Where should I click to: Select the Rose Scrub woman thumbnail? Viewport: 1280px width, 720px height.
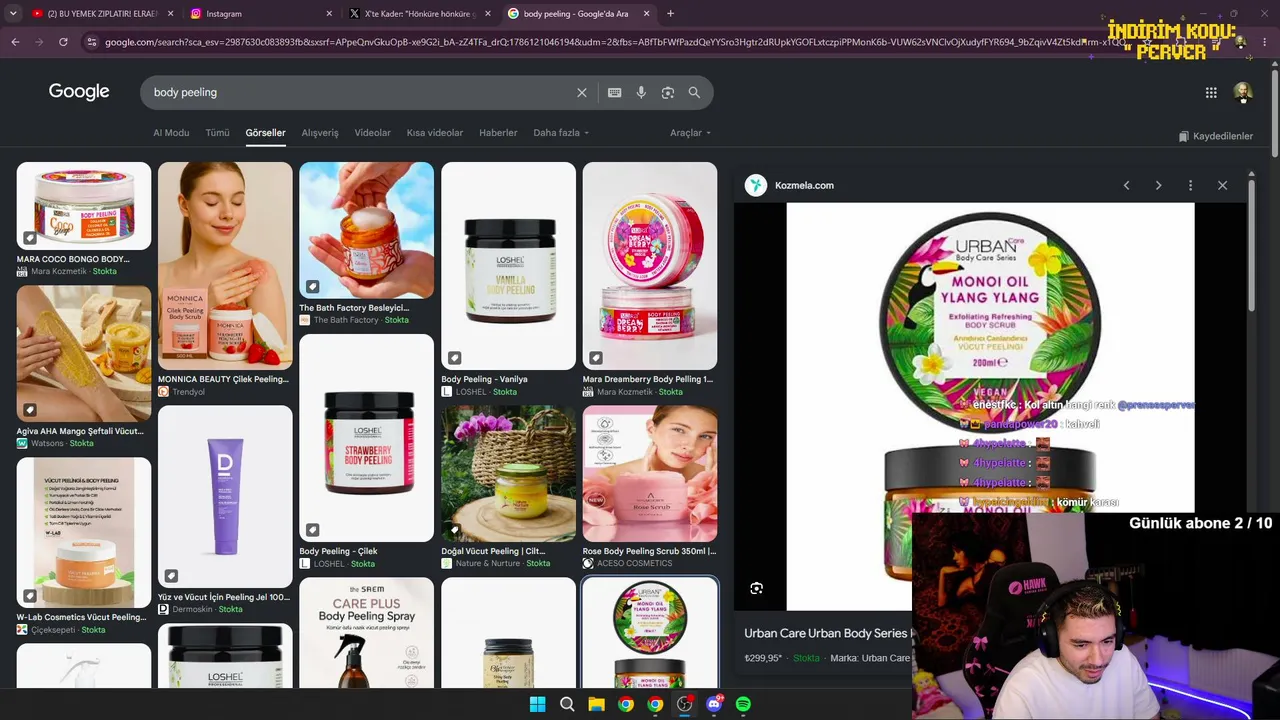(650, 474)
